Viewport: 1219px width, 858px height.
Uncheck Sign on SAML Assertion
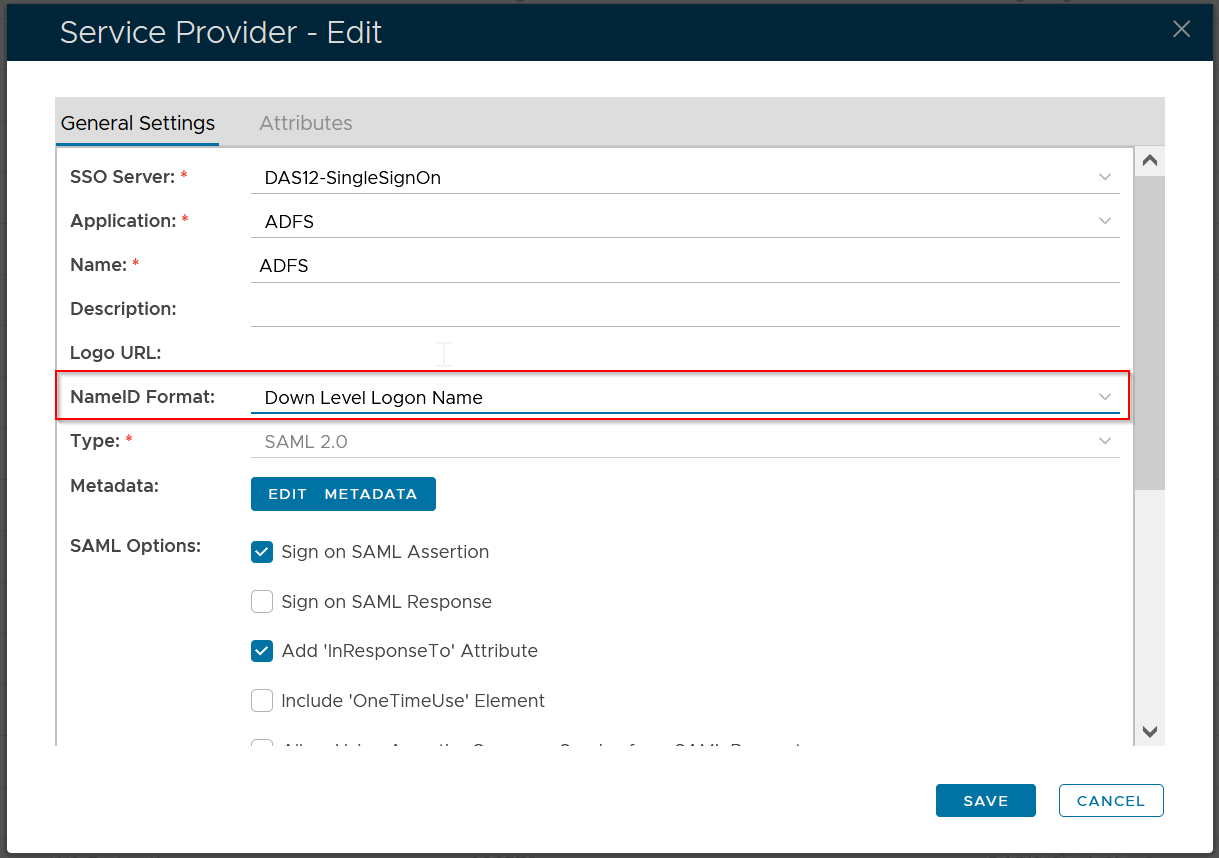(262, 552)
